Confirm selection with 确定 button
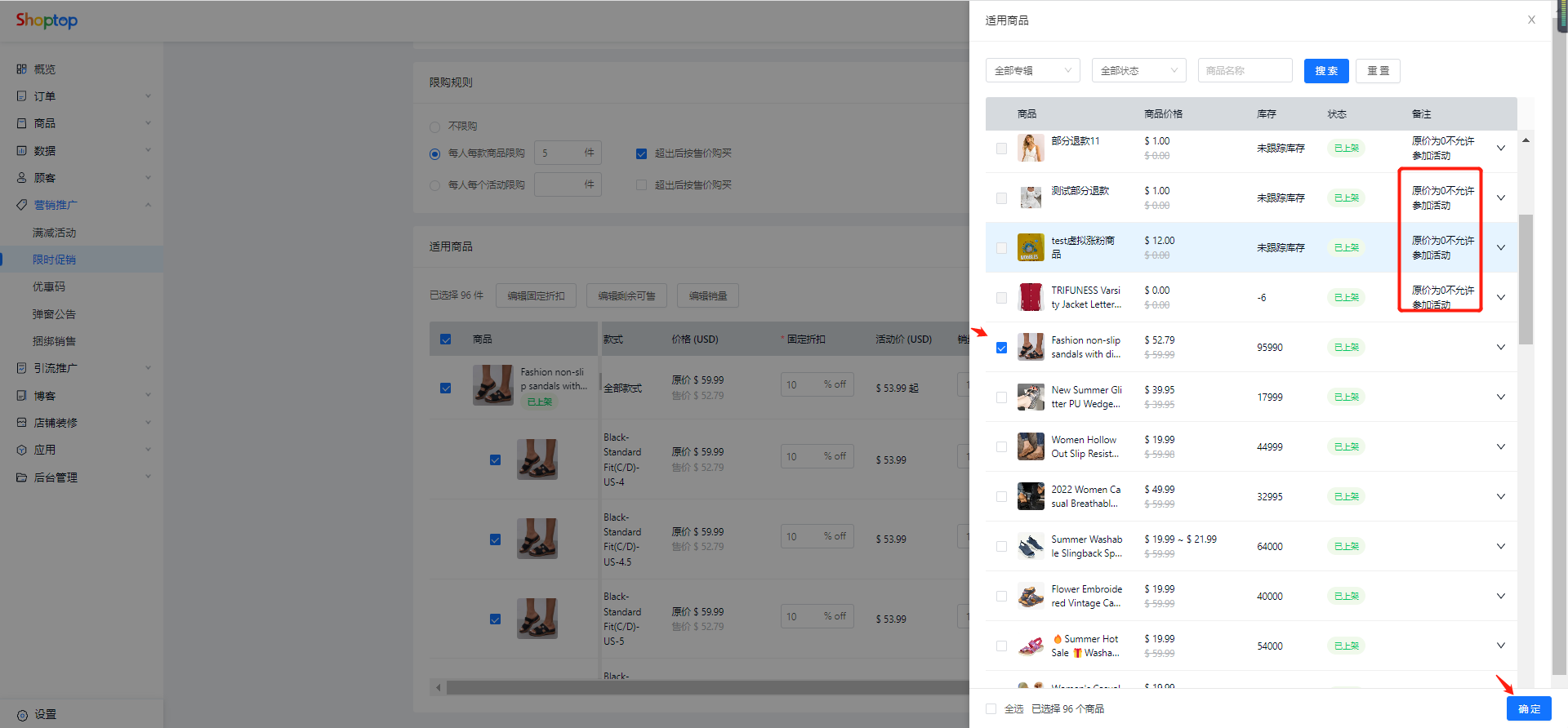Image resolution: width=1568 pixels, height=728 pixels. click(x=1528, y=708)
